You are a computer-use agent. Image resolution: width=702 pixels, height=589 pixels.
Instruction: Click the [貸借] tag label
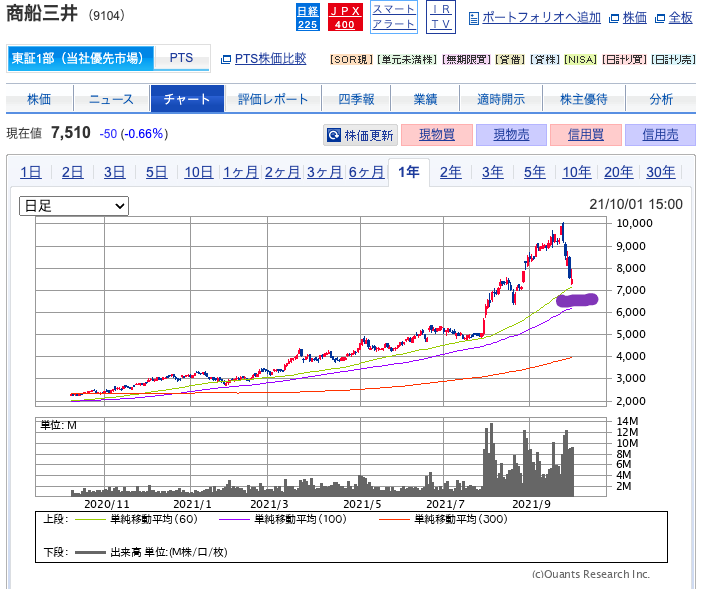[x=510, y=60]
